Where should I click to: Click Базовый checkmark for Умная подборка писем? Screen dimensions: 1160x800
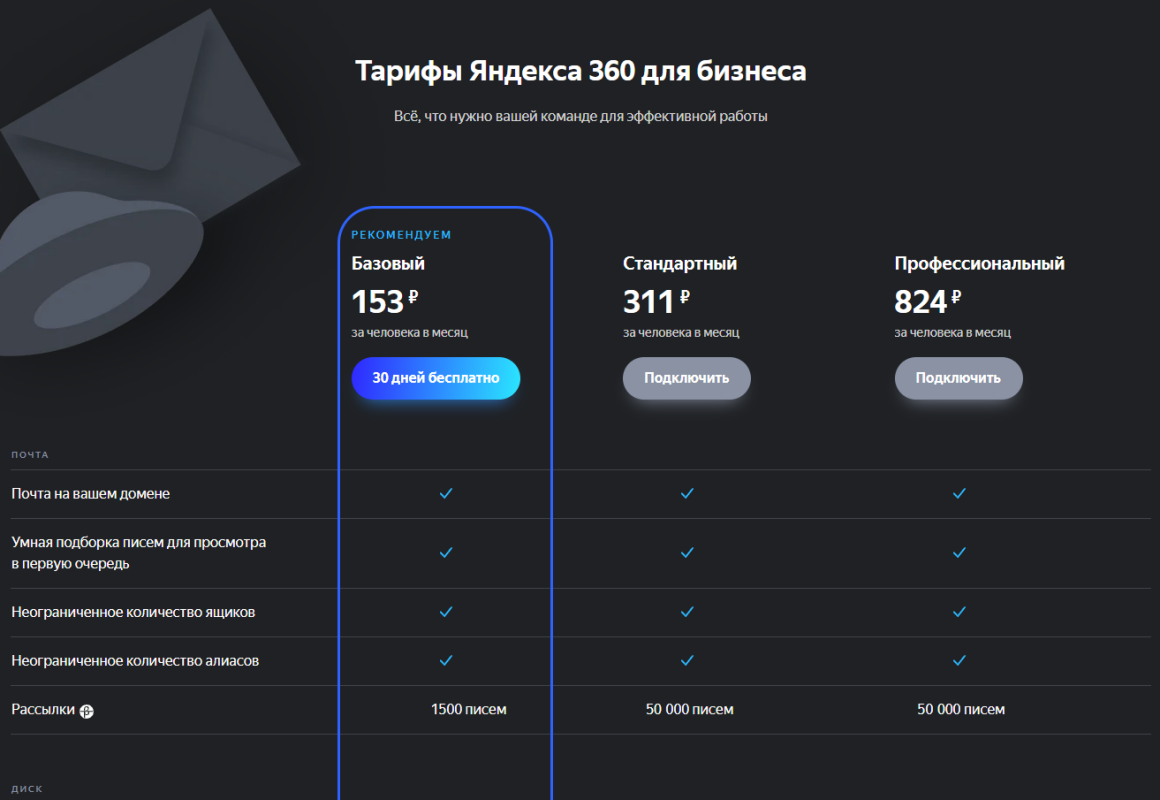click(x=446, y=553)
